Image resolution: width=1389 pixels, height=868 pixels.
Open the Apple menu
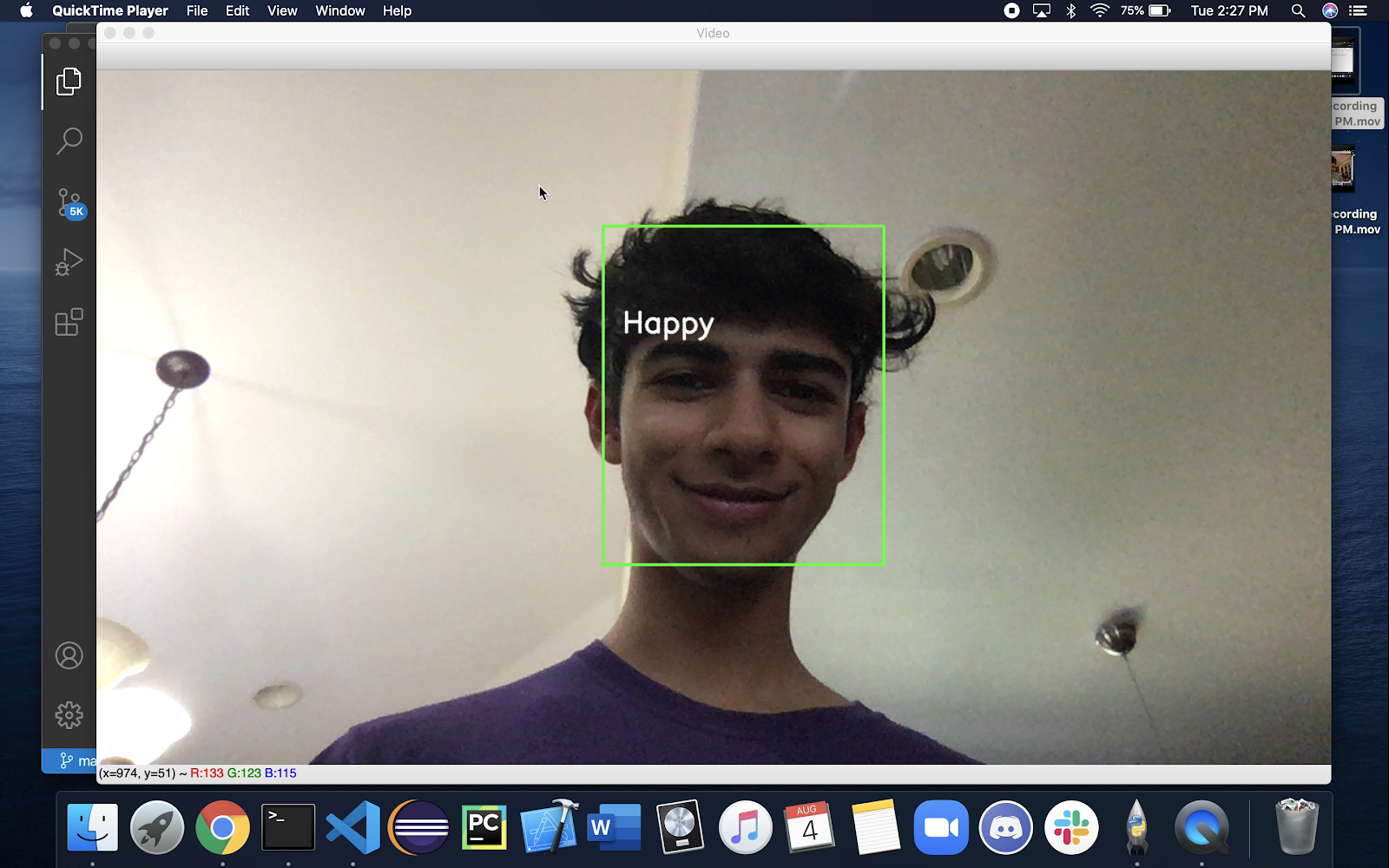pos(26,10)
